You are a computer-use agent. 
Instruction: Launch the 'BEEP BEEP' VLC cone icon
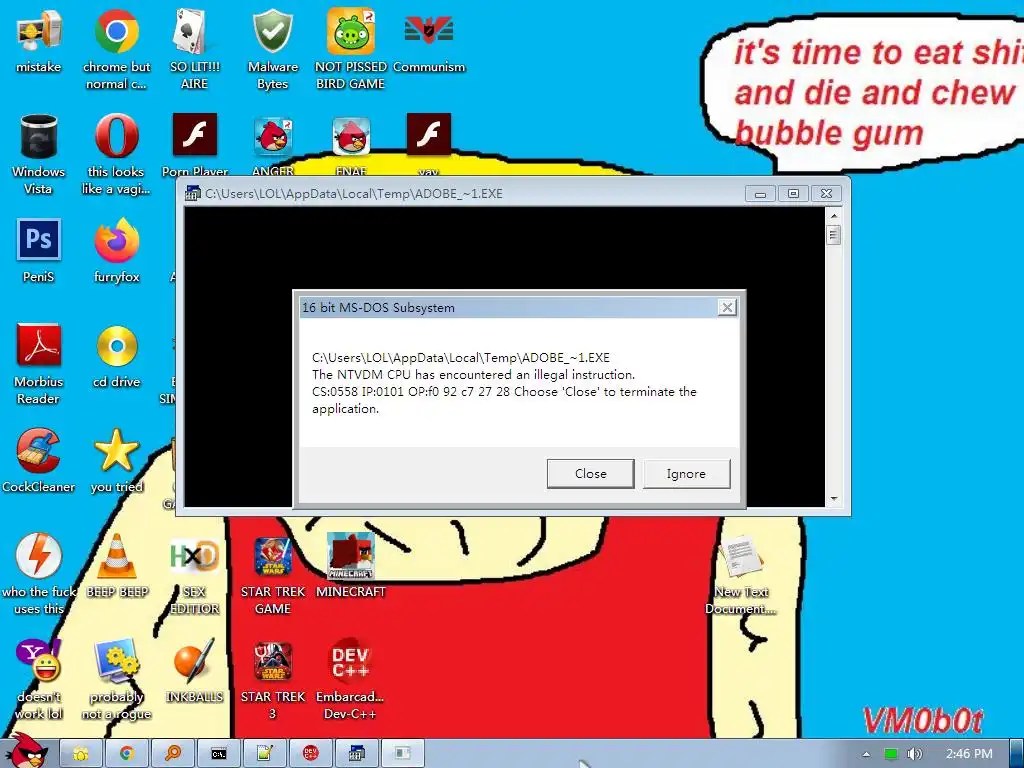click(x=116, y=556)
